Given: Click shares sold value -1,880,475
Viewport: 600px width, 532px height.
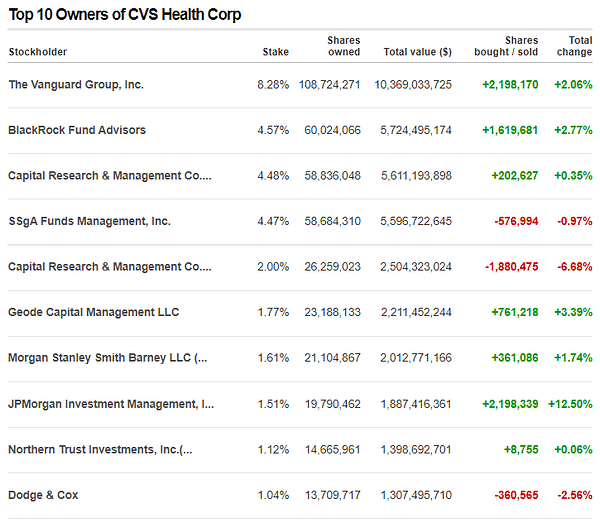Looking at the screenshot, I should click(x=512, y=267).
